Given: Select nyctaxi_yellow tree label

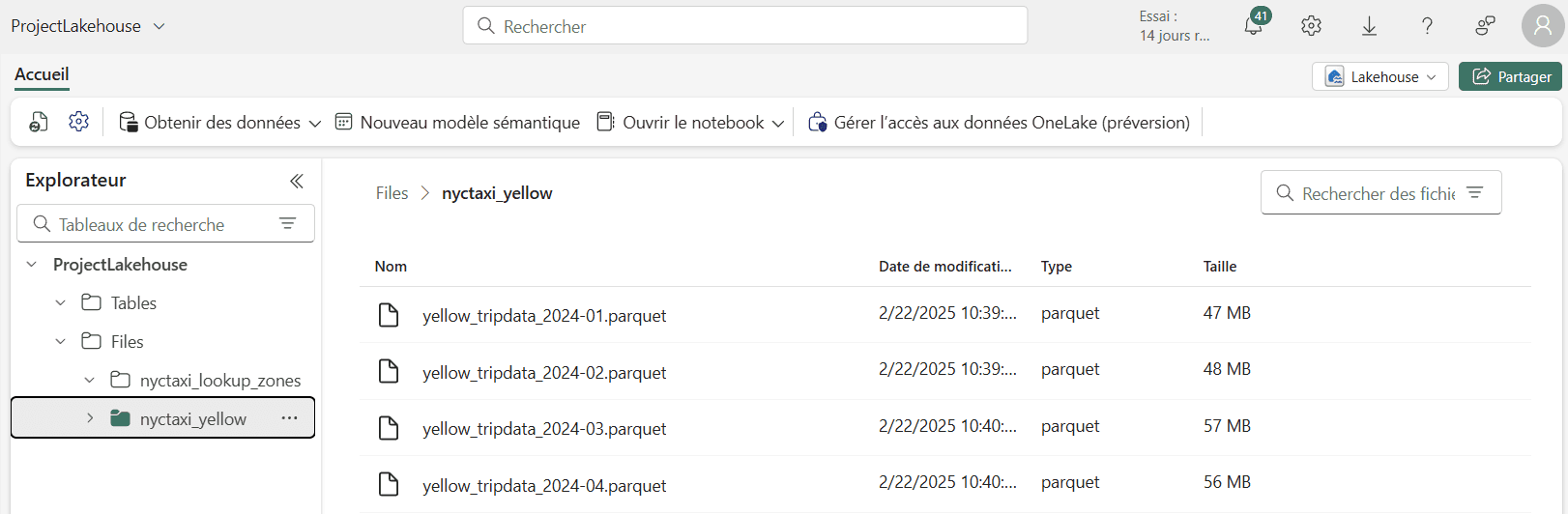Looking at the screenshot, I should (193, 418).
